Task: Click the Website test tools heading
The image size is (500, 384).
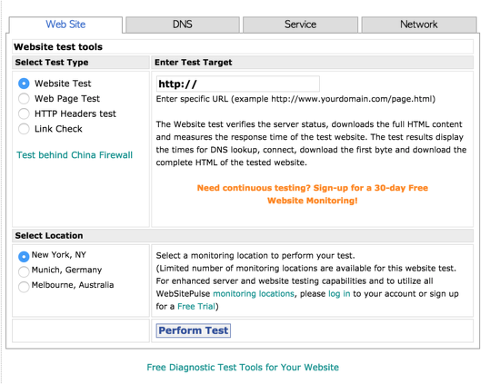Action: 58,47
